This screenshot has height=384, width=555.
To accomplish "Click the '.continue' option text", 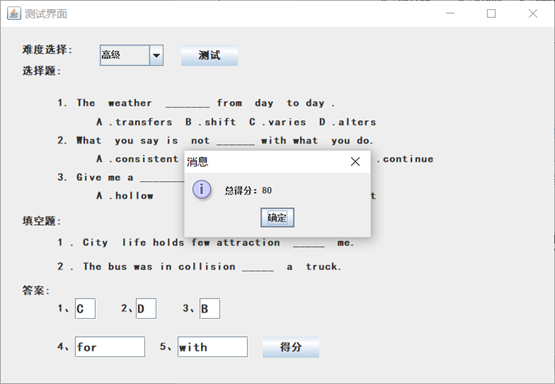I will pos(405,159).
